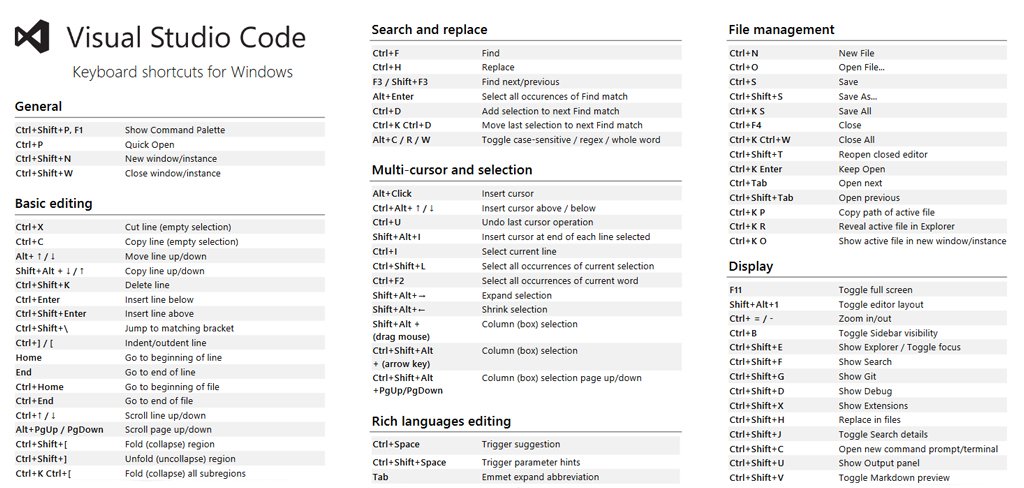Click 'Reveal active file in Explorer' text

click(896, 227)
